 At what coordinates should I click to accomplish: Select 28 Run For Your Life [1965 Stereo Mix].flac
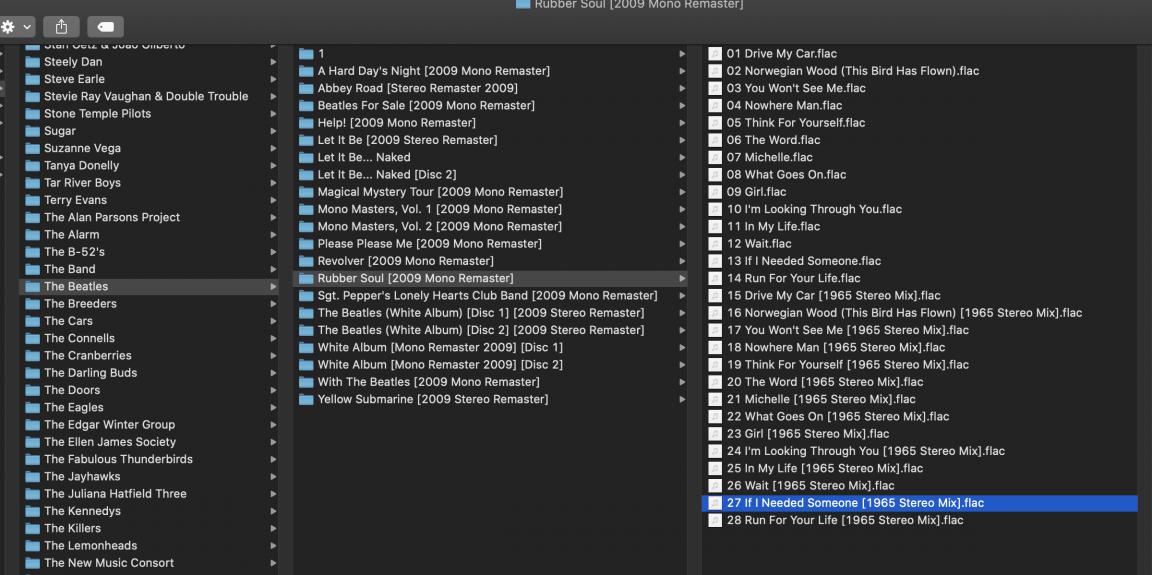pos(845,520)
